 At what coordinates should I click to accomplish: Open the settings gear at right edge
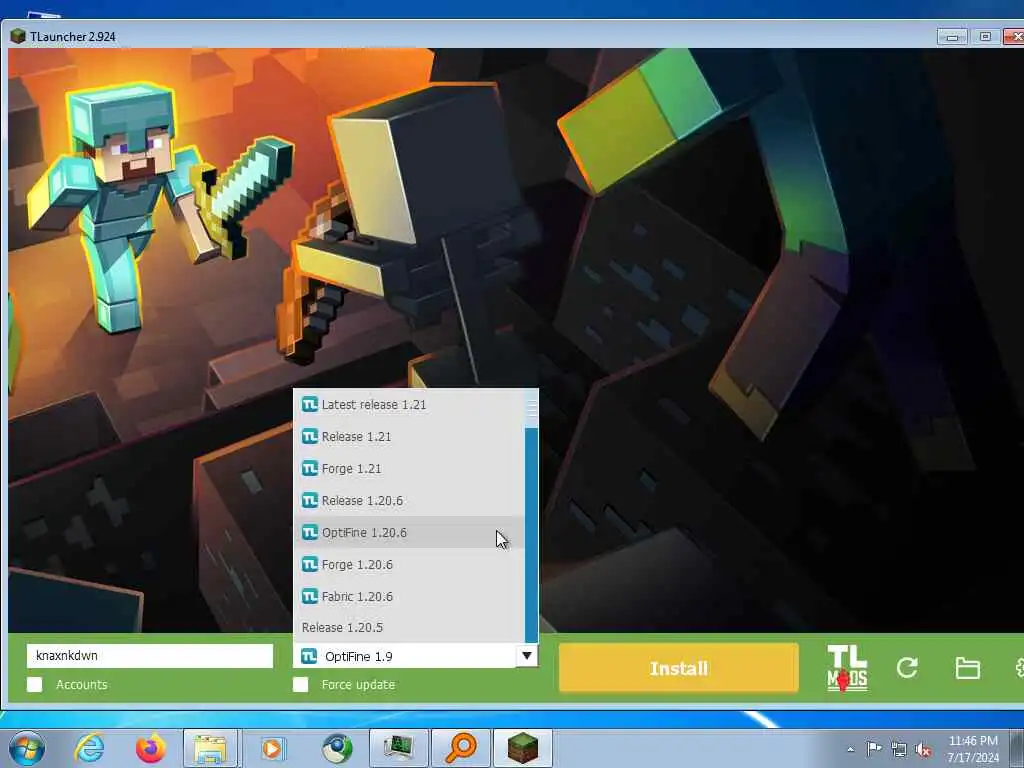tap(1019, 667)
